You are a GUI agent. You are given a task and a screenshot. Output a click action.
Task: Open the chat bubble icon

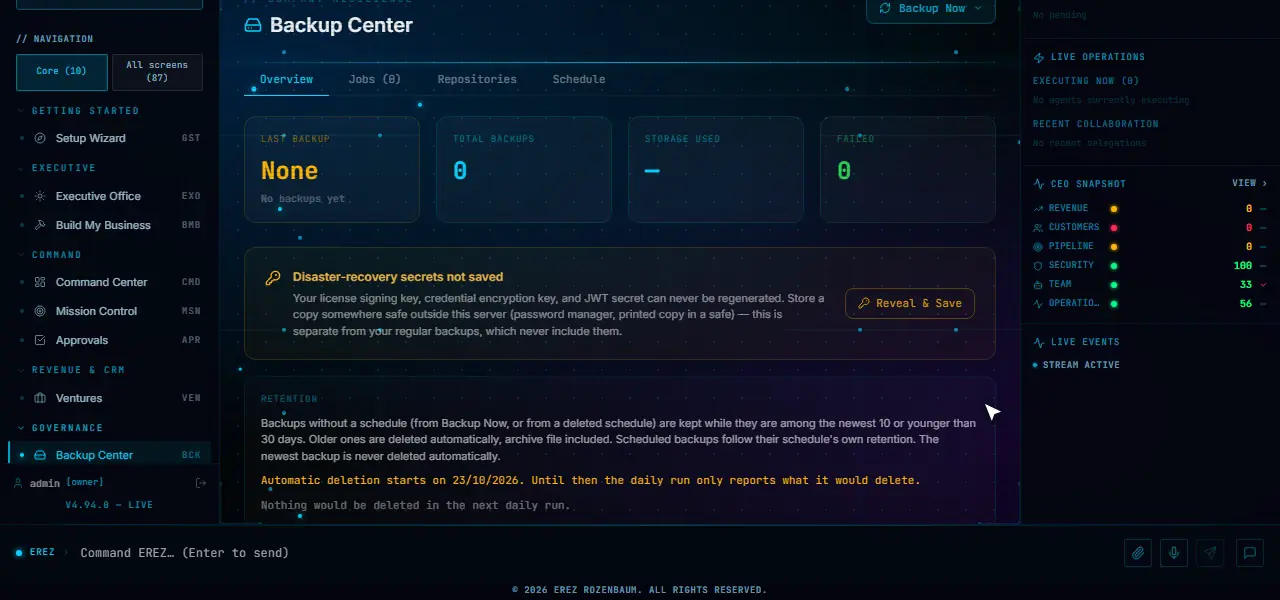pos(1249,553)
